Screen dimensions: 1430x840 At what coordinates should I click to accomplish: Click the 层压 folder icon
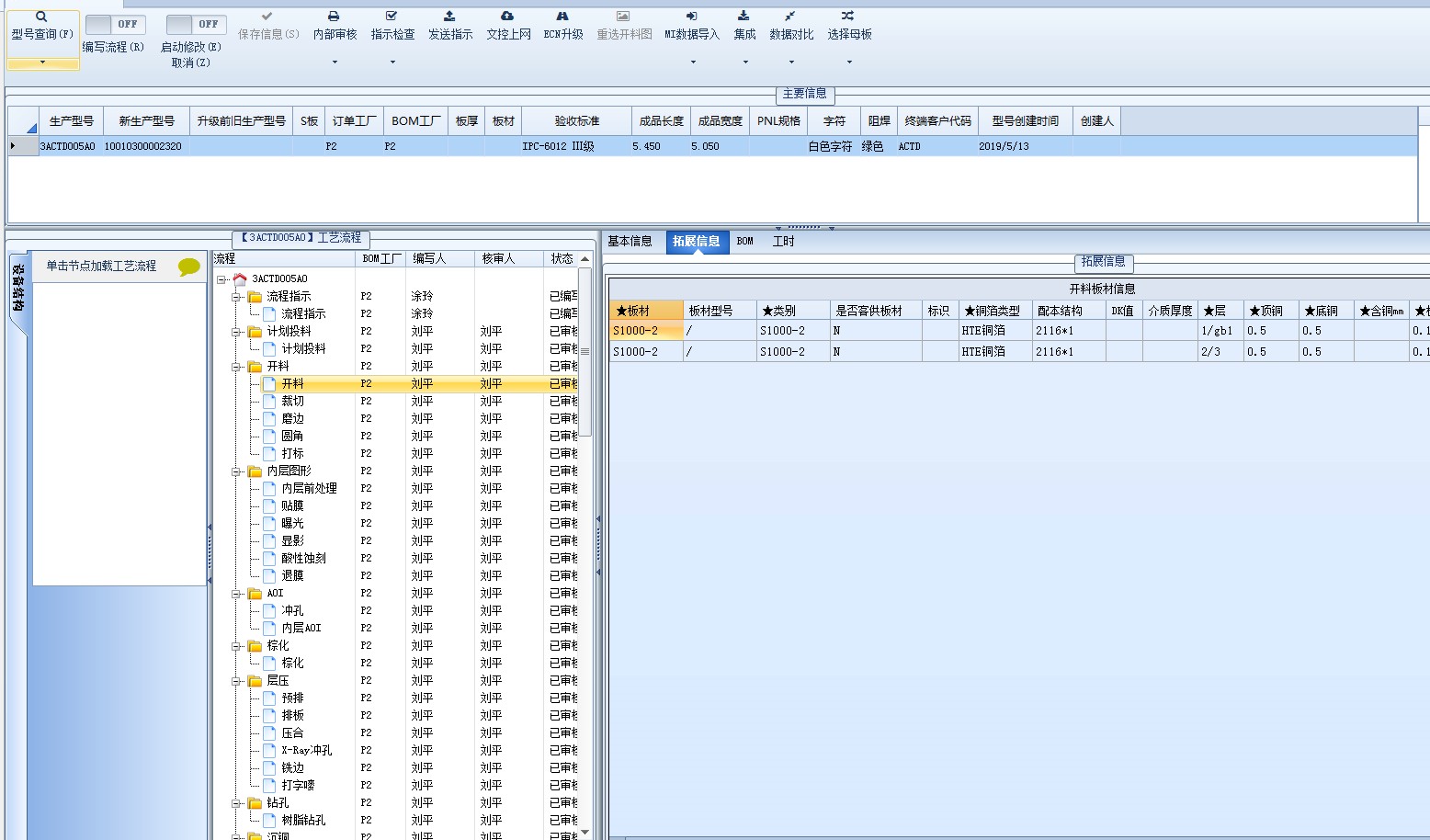click(x=255, y=680)
